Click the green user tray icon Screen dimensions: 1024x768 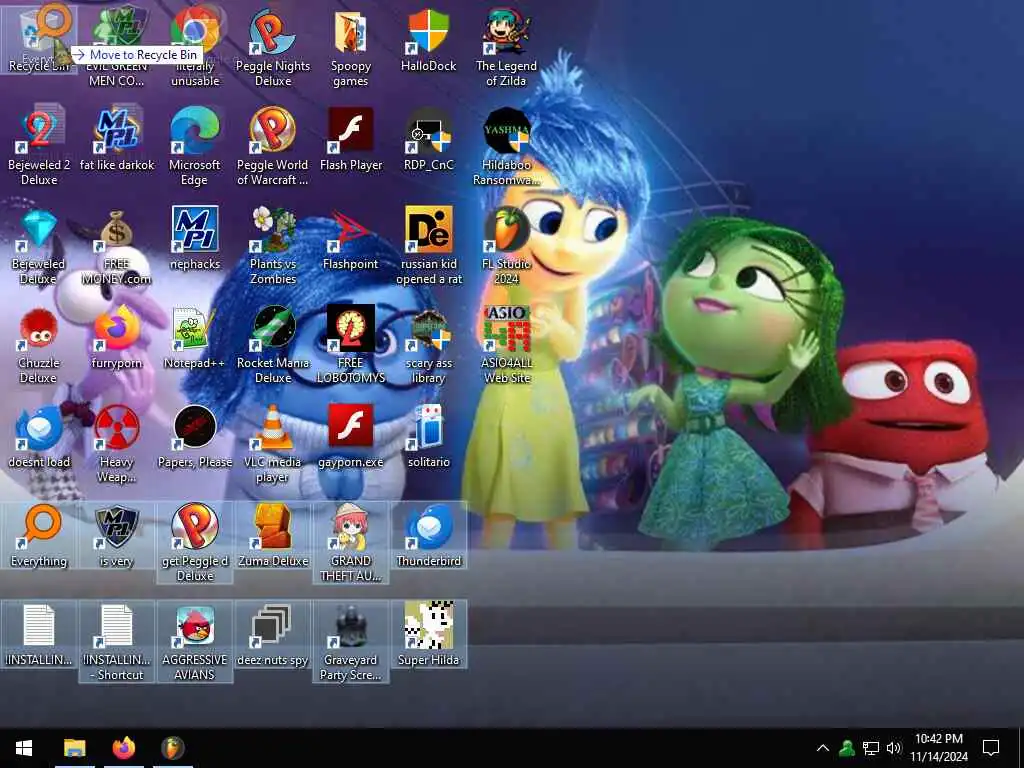point(847,748)
